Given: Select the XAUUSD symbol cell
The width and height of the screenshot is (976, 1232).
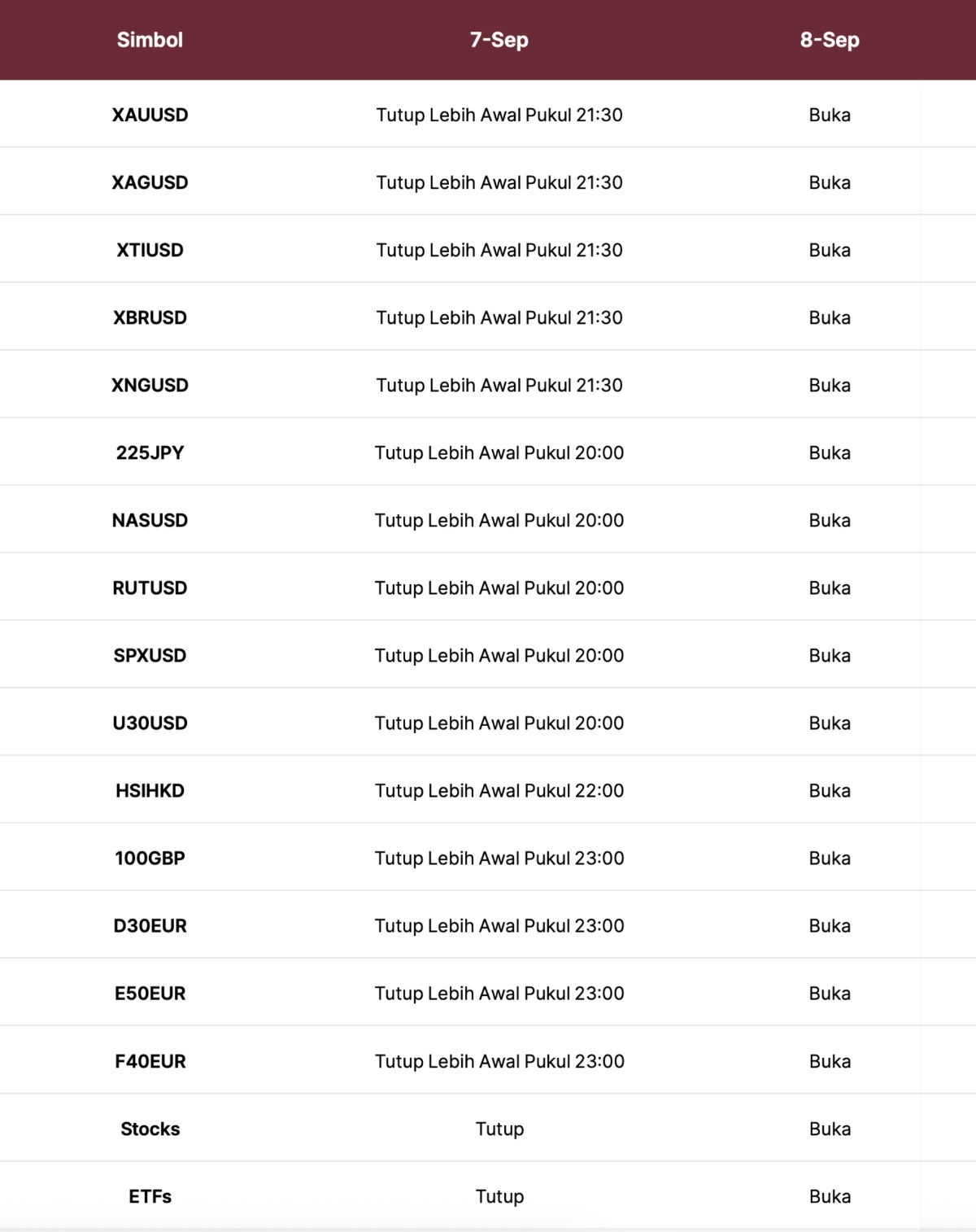Looking at the screenshot, I should [x=150, y=115].
